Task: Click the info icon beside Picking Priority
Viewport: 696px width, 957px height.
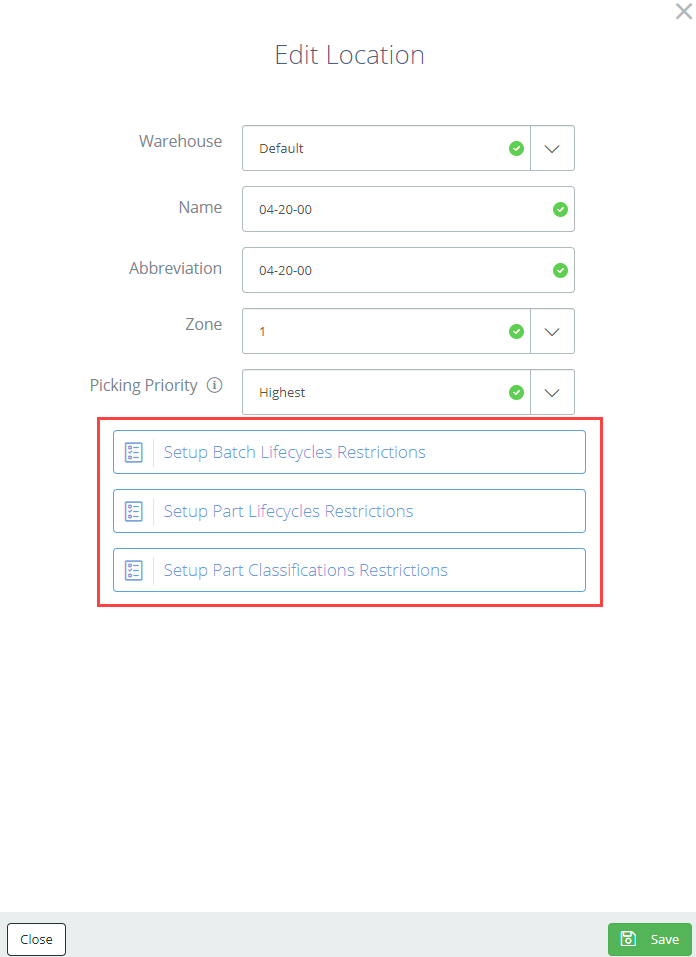Action: 215,385
